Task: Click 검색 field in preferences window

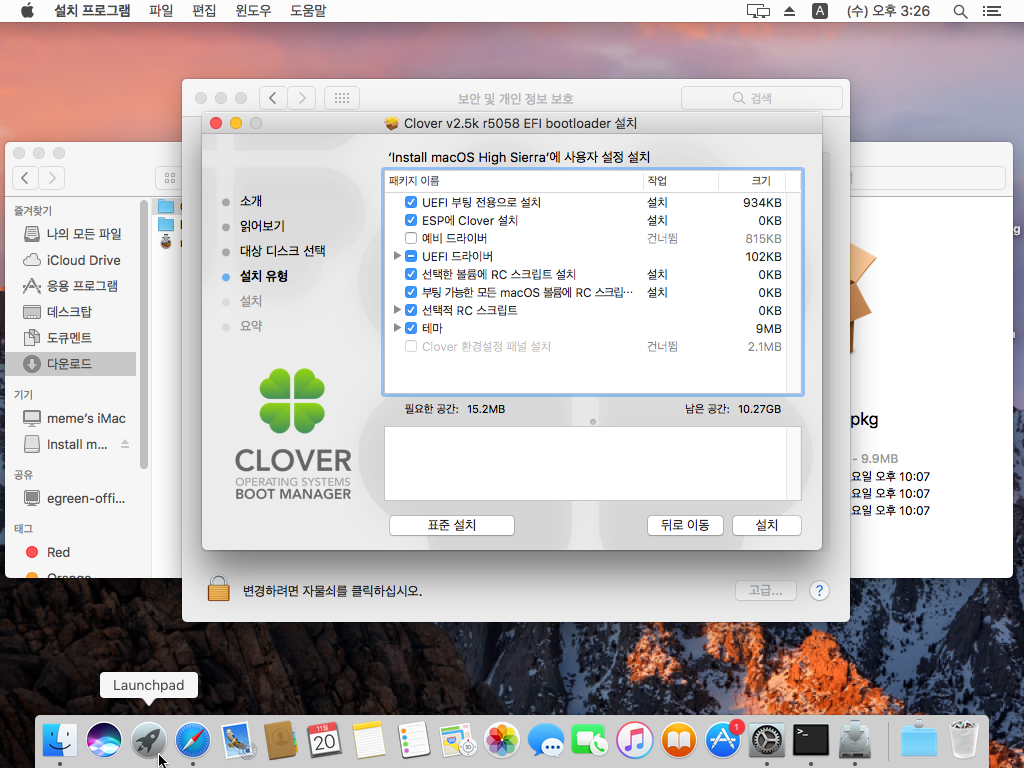Action: click(761, 98)
